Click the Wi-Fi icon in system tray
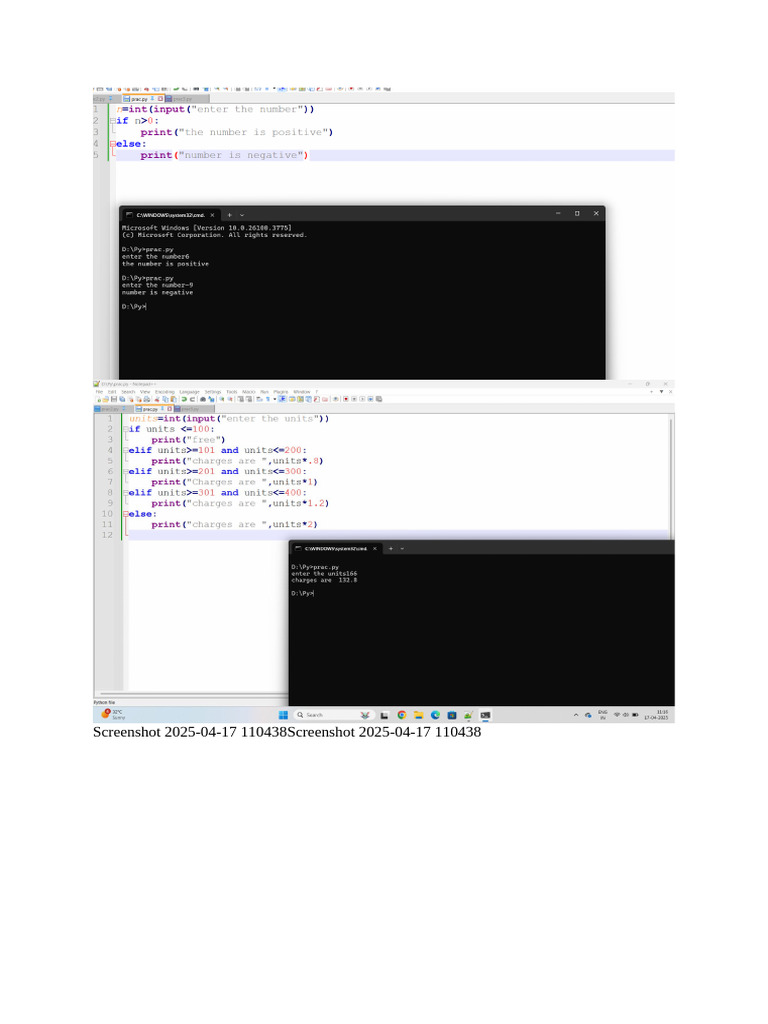 [616, 714]
